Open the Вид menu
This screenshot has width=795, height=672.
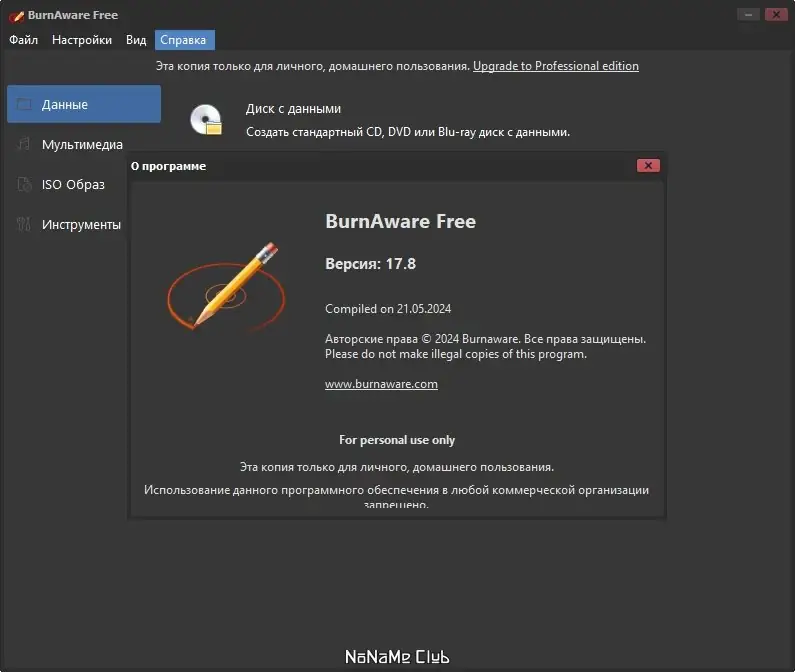(136, 40)
